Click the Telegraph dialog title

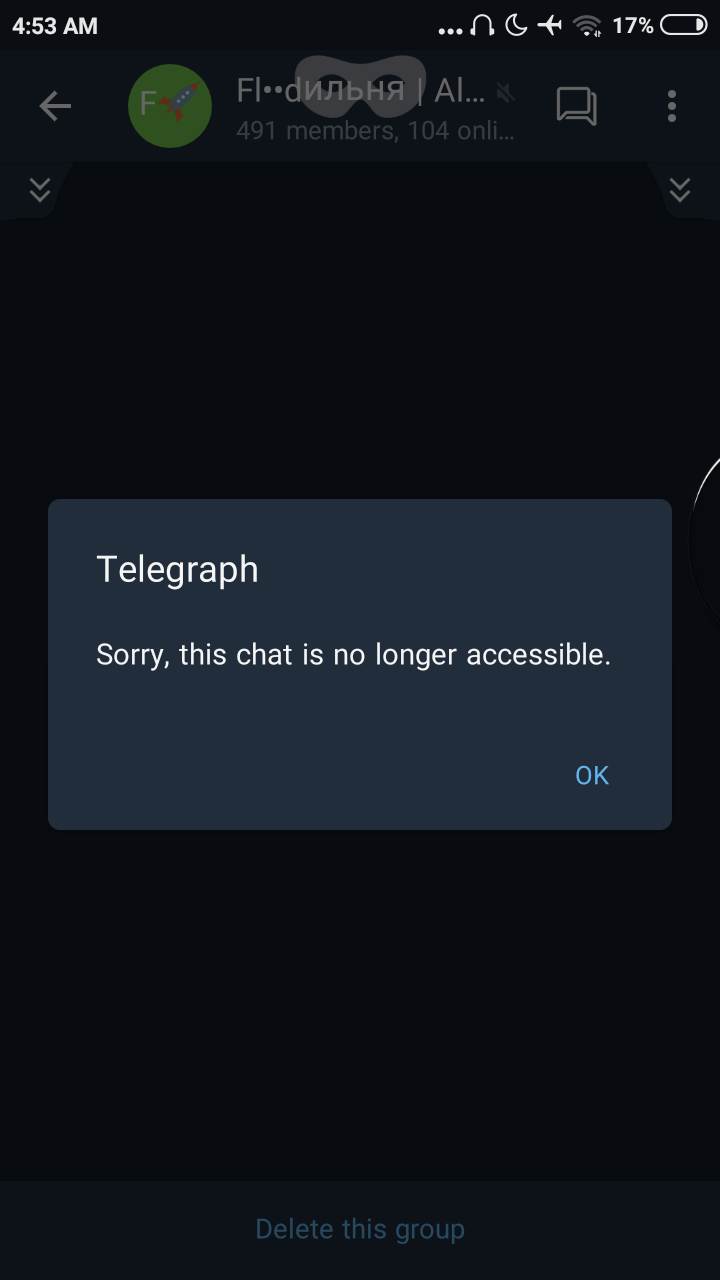point(177,569)
